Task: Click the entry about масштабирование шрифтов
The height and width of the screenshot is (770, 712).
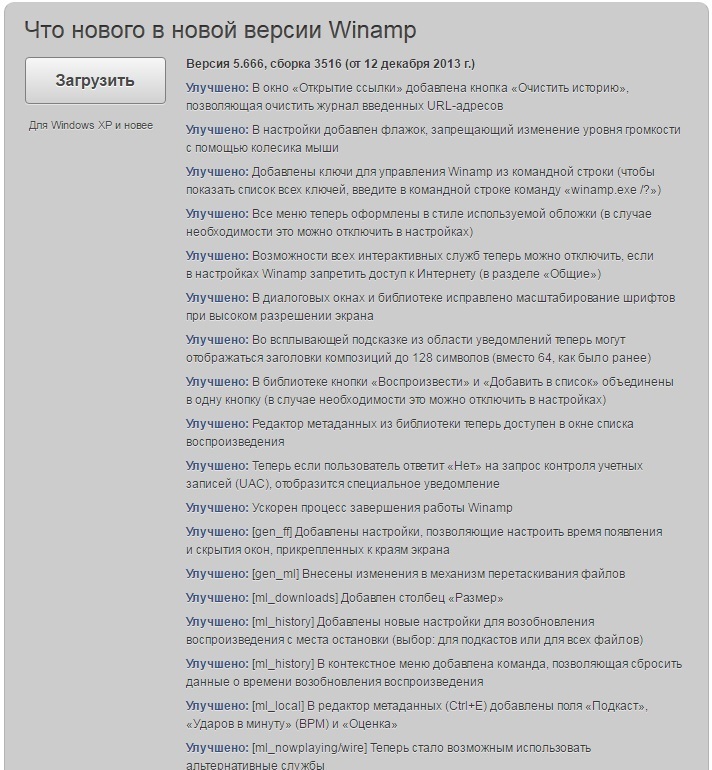Action: [431, 306]
